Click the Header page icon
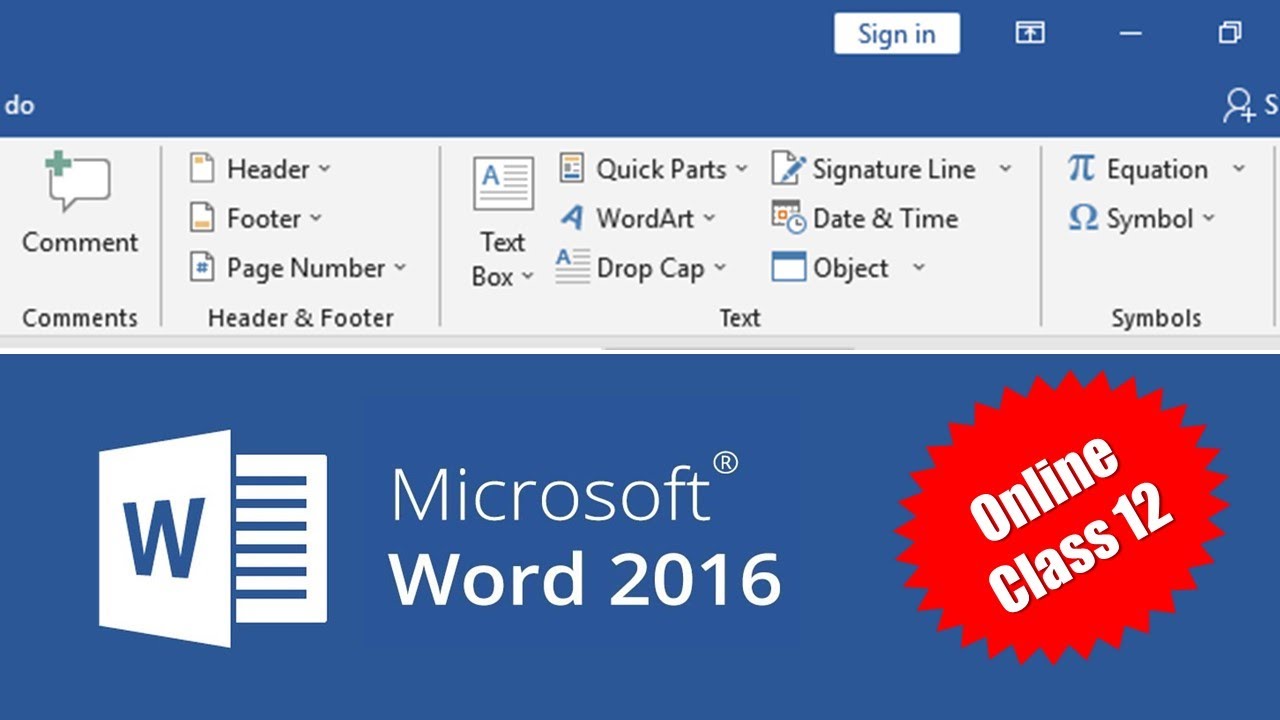Viewport: 1280px width, 720px height. click(203, 168)
